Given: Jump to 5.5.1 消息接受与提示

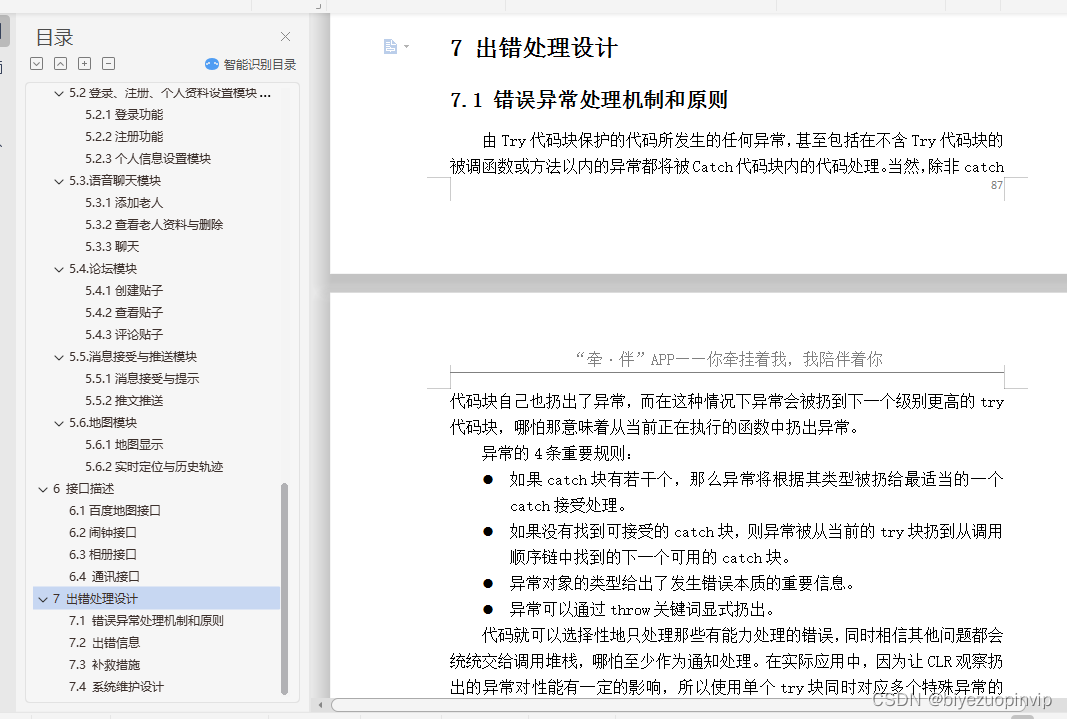Looking at the screenshot, I should 142,378.
